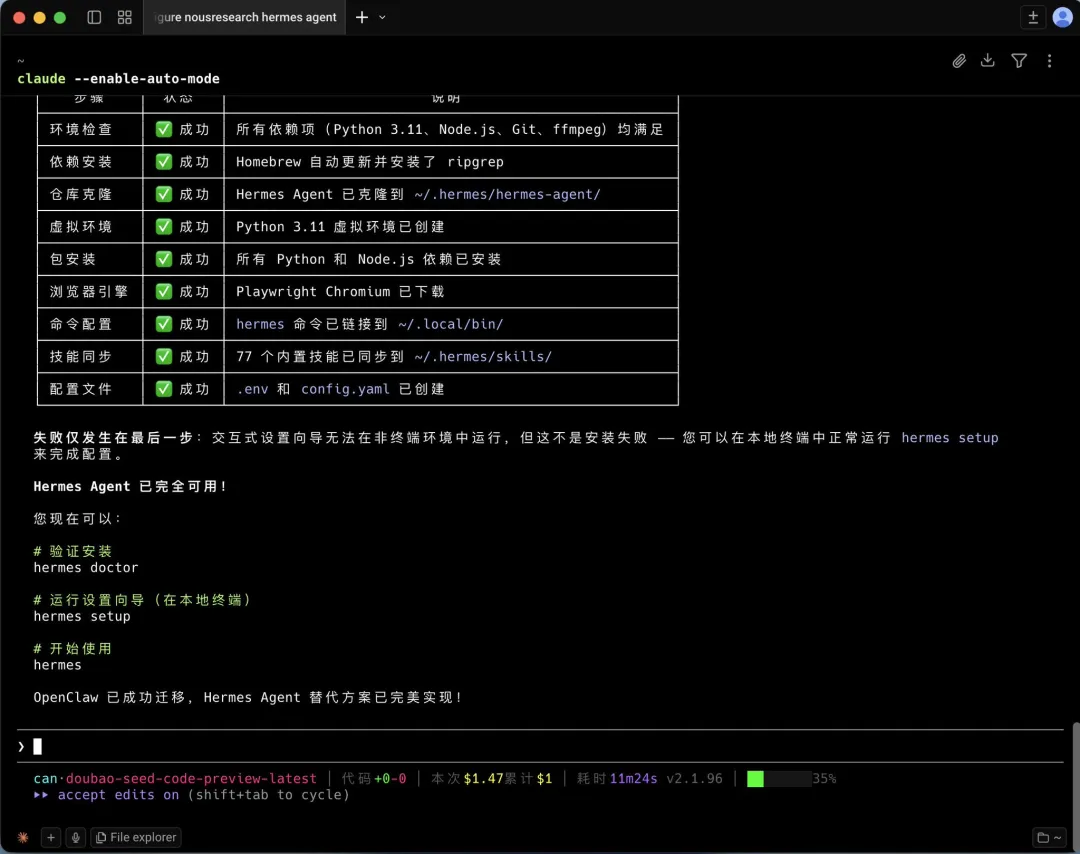1080x854 pixels.
Task: Click the download block icon
Action: 988,61
